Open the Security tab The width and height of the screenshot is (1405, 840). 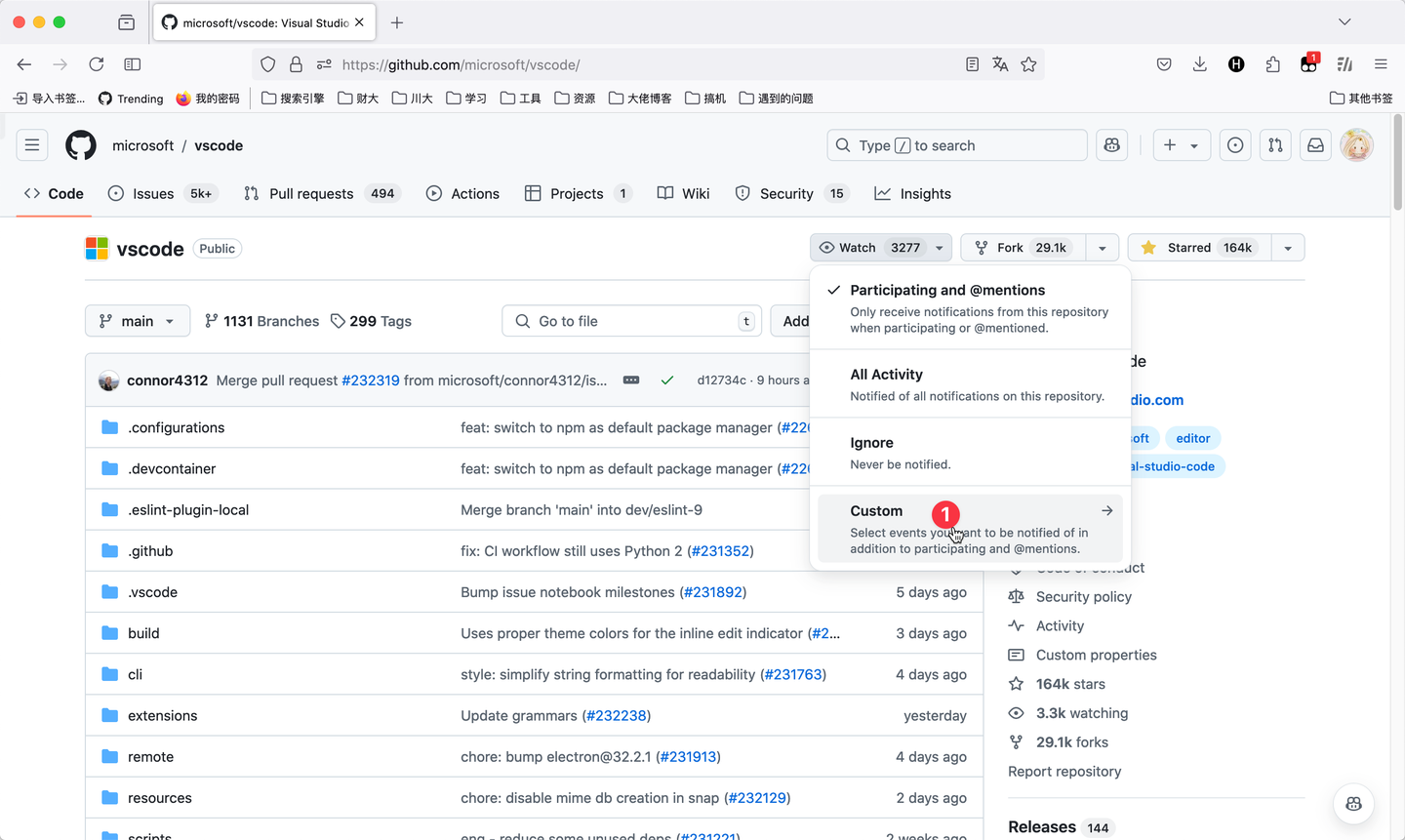(x=790, y=193)
